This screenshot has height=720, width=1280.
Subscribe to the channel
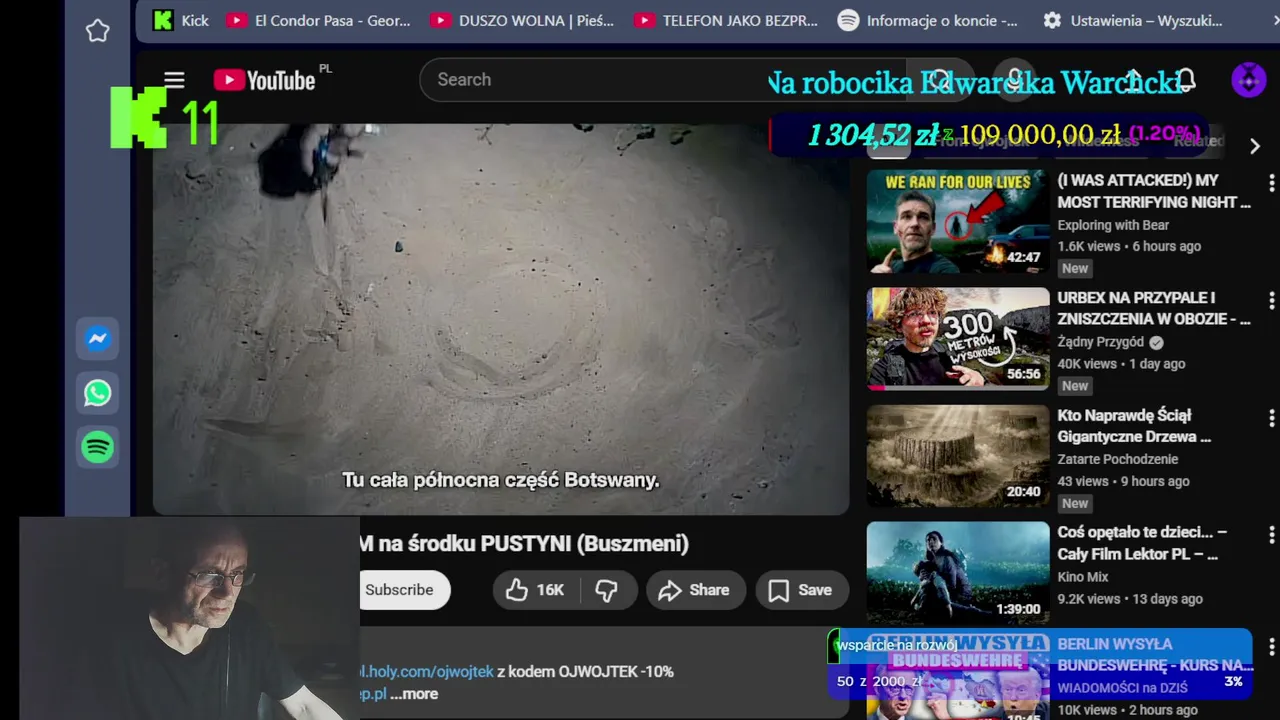pos(404,590)
